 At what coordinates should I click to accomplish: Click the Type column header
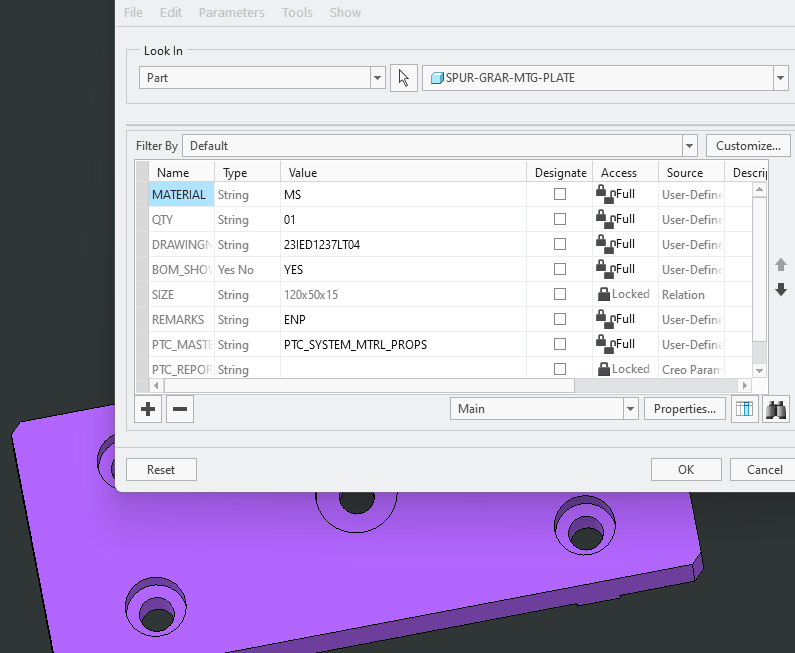coord(247,173)
